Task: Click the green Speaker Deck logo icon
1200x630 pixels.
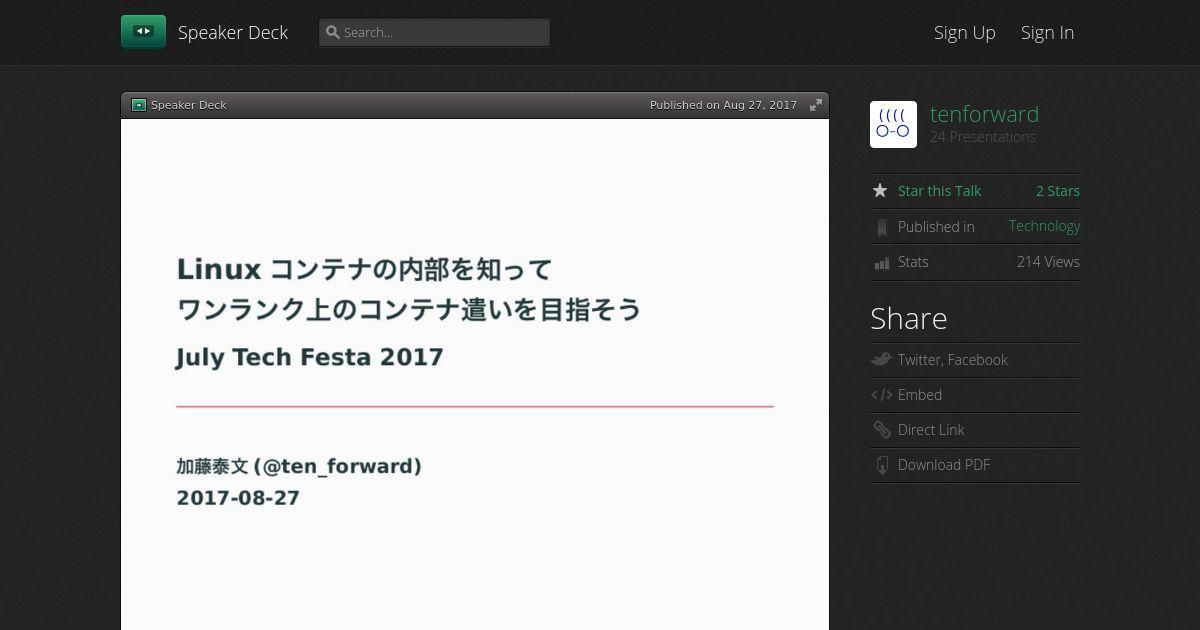Action: coord(143,32)
